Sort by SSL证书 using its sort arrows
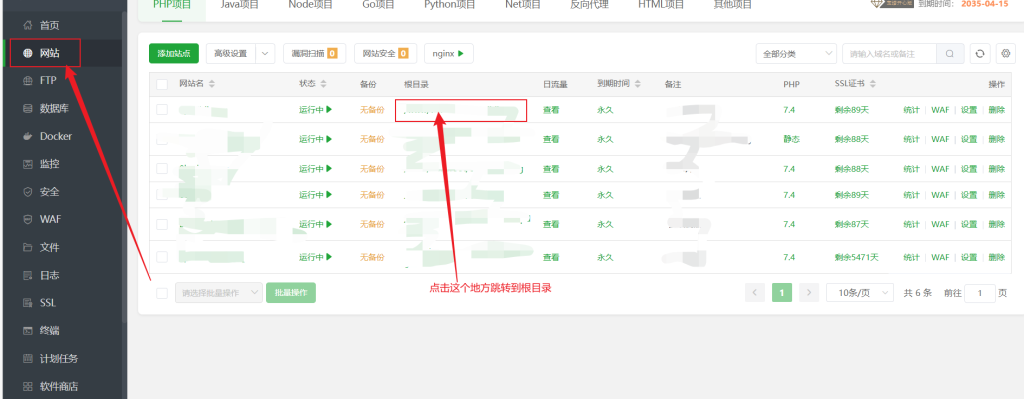1024x399 pixels. coord(872,84)
